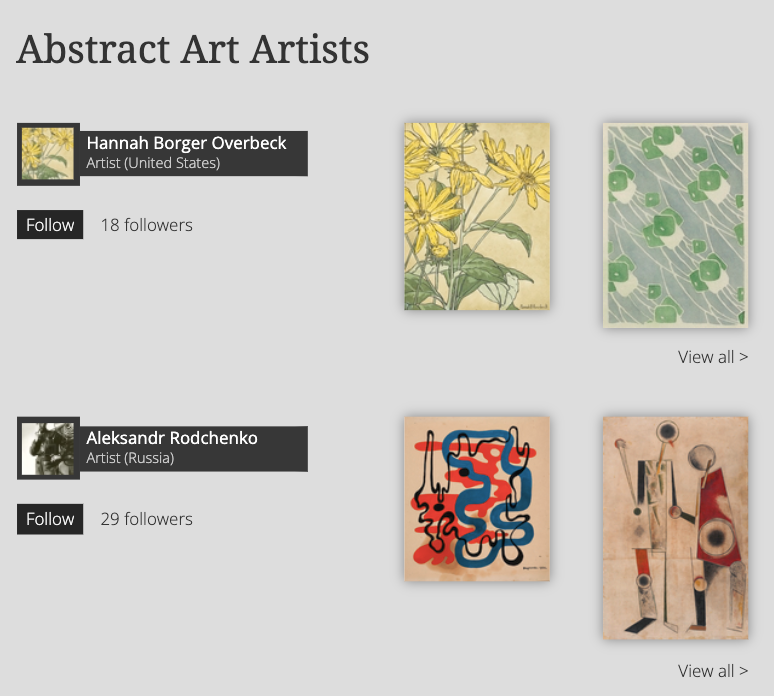
Task: Click the Aleksandr Rodchenko name link
Action: tap(172, 438)
